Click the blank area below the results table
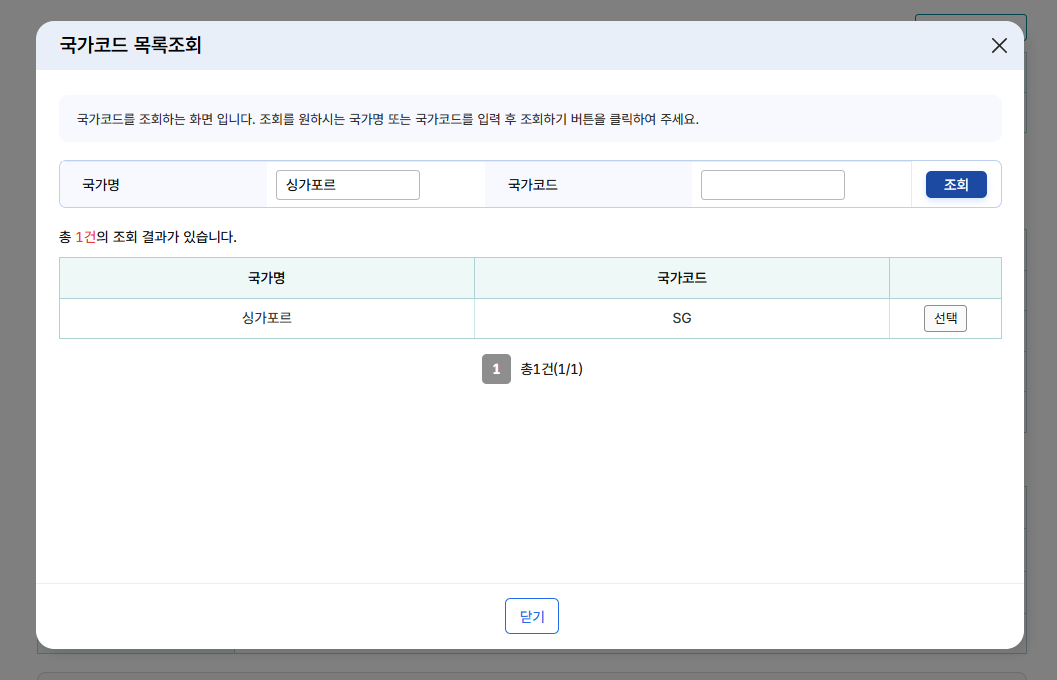Viewport: 1057px width, 680px height. pos(530,480)
